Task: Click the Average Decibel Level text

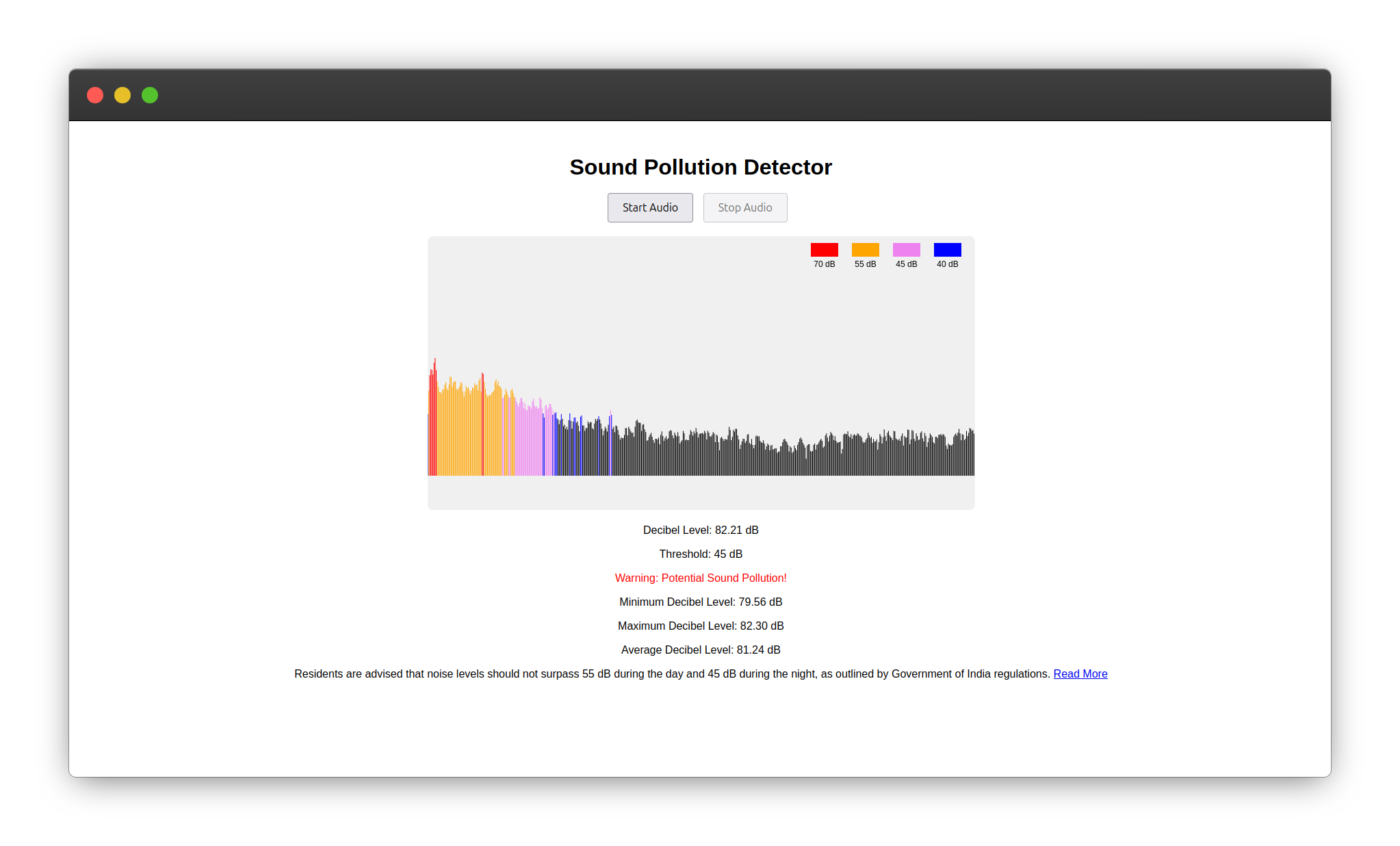Action: tap(700, 650)
